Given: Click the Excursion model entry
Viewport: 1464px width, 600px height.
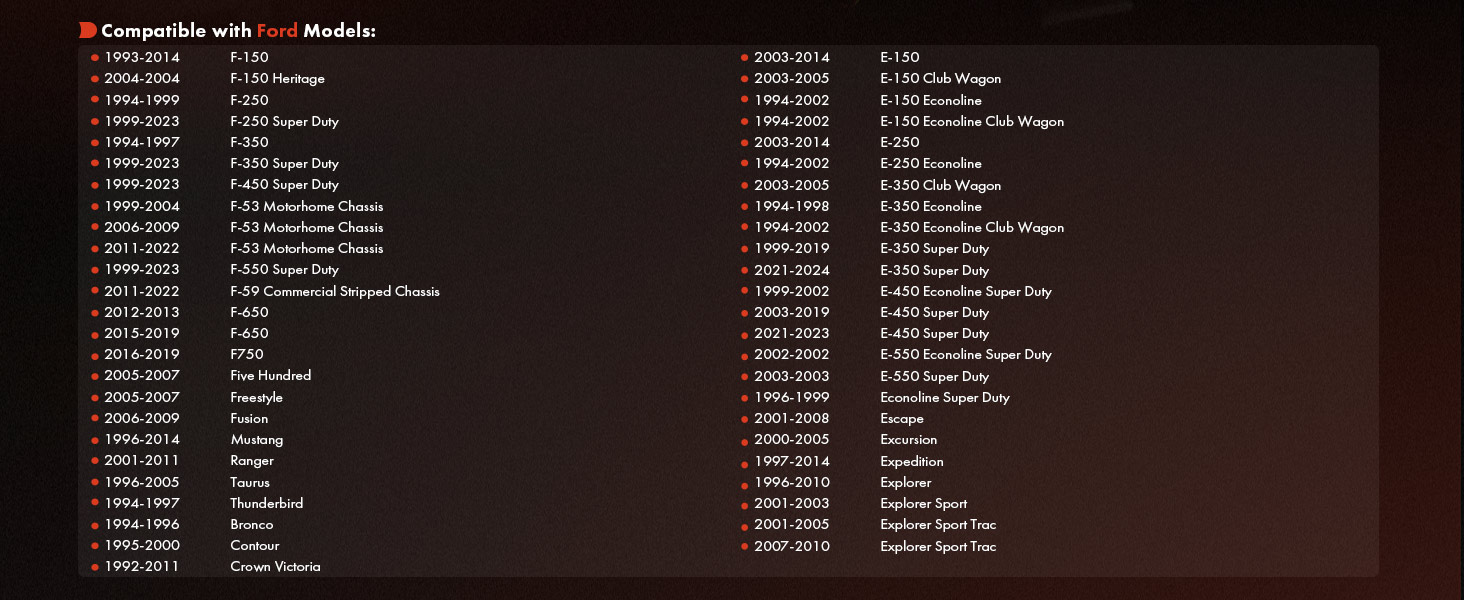Looking at the screenshot, I should point(908,439).
